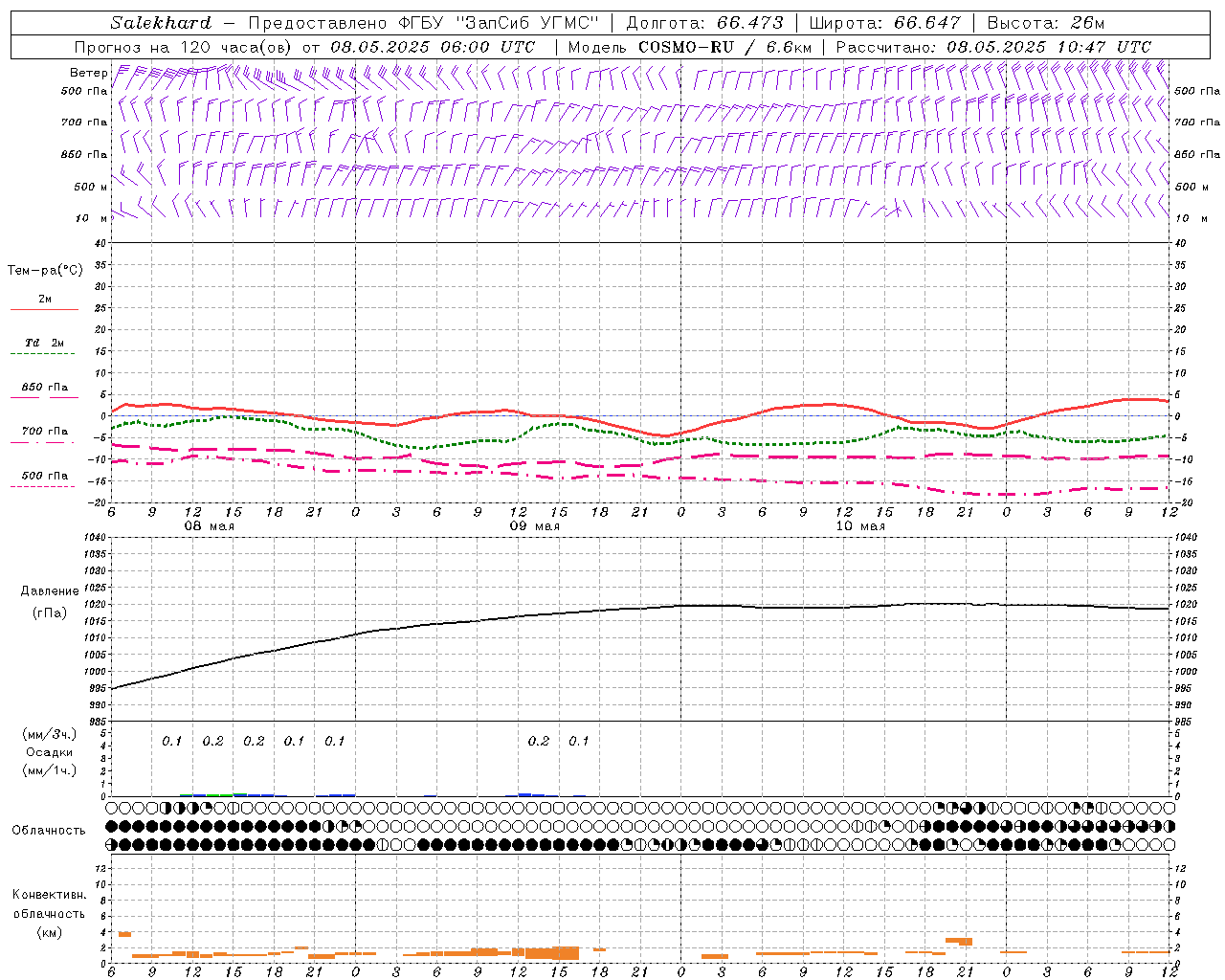This screenshot has width=1225, height=980.
Task: Select the Прогноз на 120 часа(ов) text
Action: [185, 47]
